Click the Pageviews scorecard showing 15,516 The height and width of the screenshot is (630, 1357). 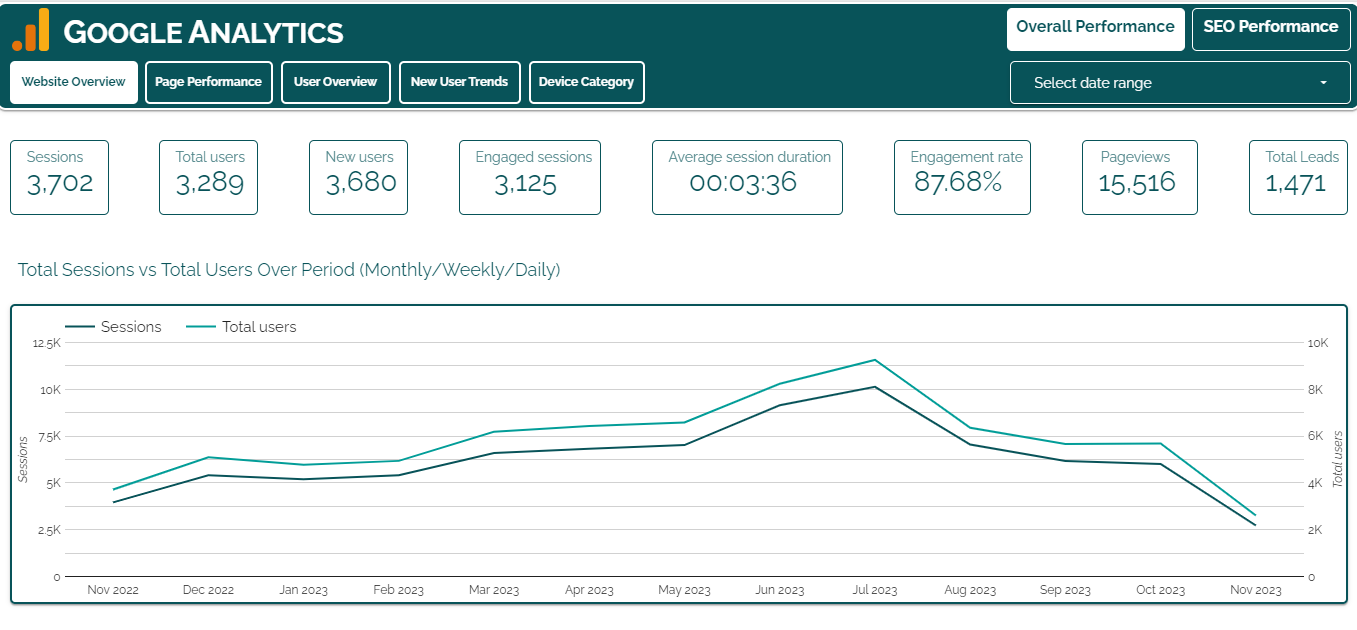point(1139,177)
